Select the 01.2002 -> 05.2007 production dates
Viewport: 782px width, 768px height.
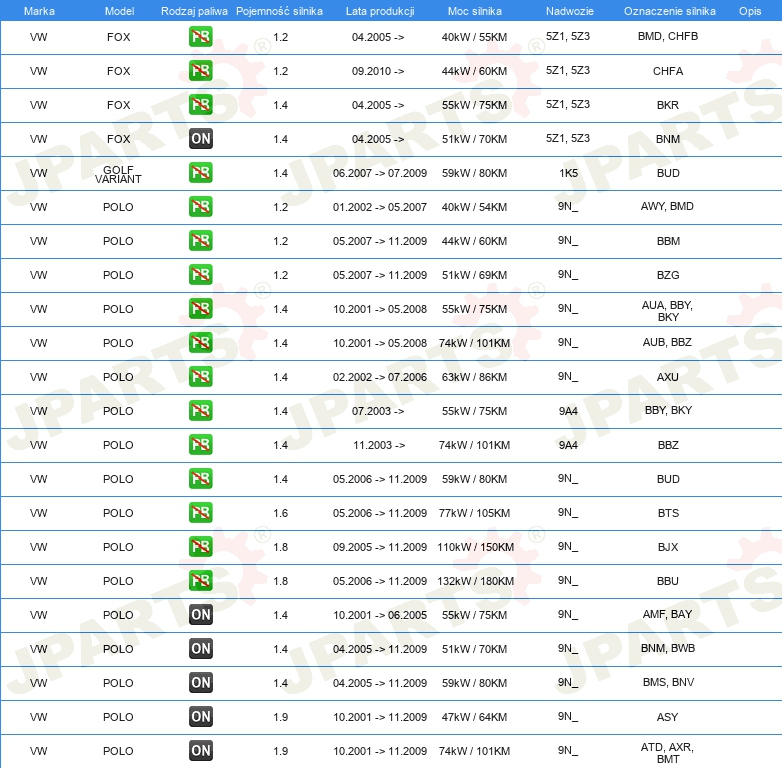(x=380, y=206)
